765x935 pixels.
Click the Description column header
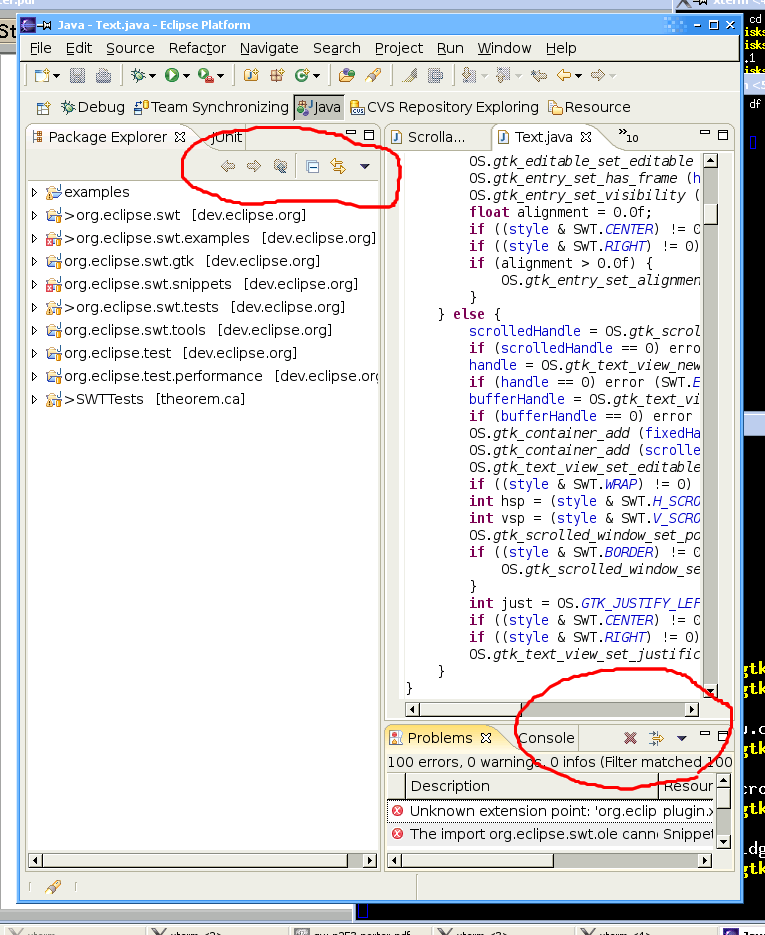pos(450,786)
